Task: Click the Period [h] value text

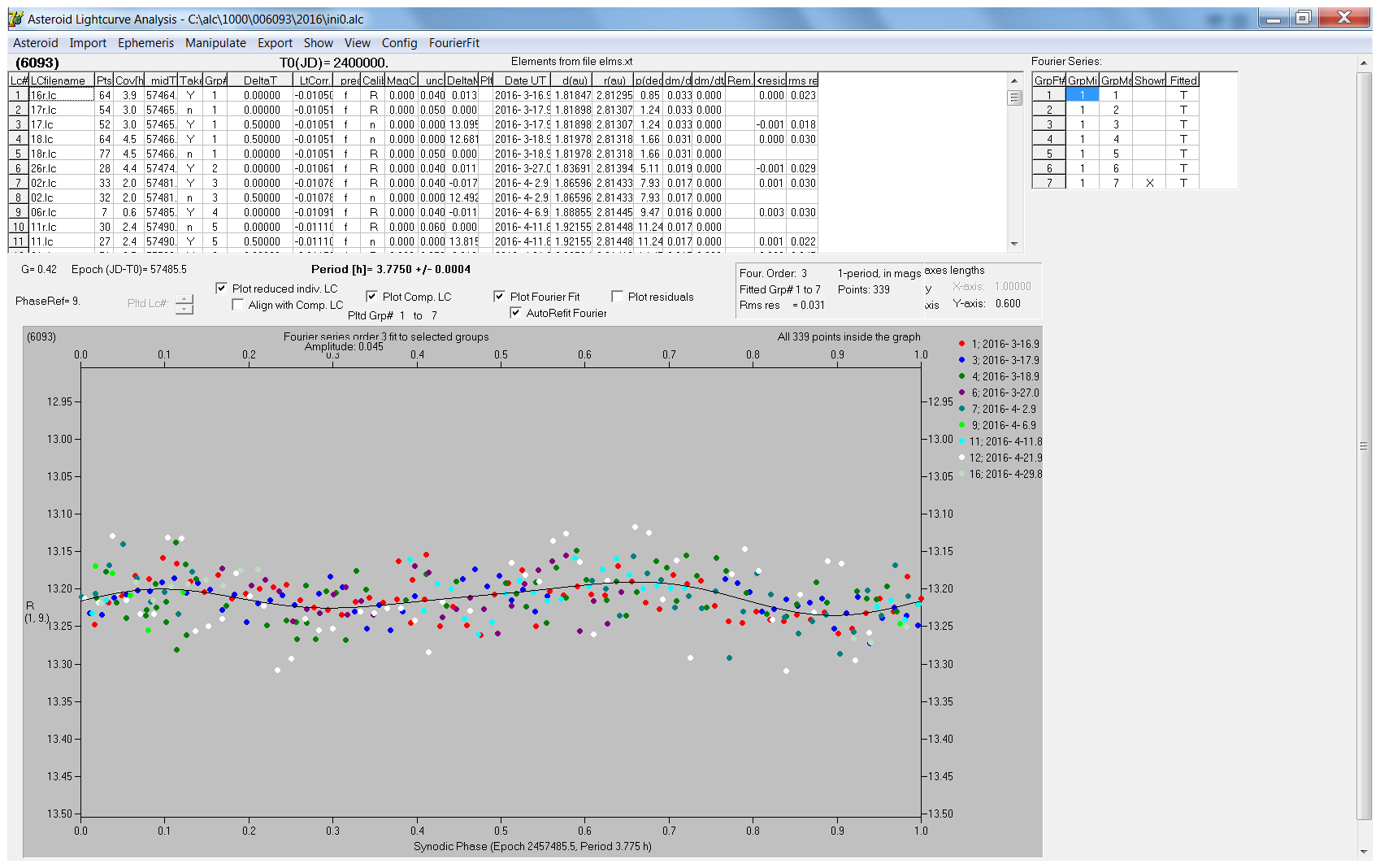Action: click(391, 269)
